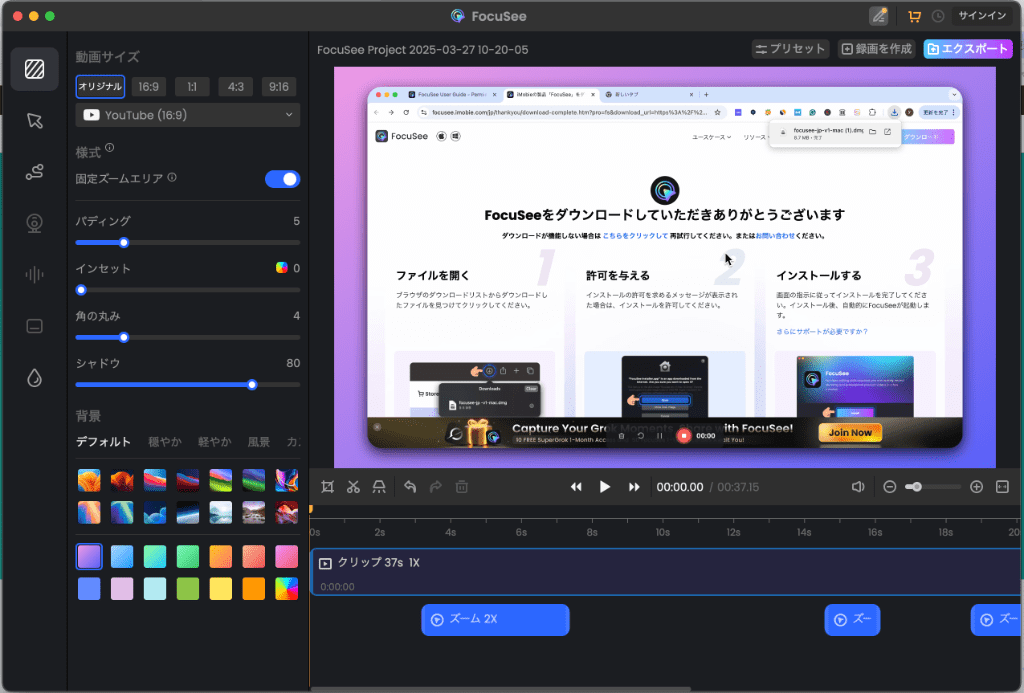Open the watermark droplet sidebar panel
The height and width of the screenshot is (693, 1024).
(x=35, y=378)
